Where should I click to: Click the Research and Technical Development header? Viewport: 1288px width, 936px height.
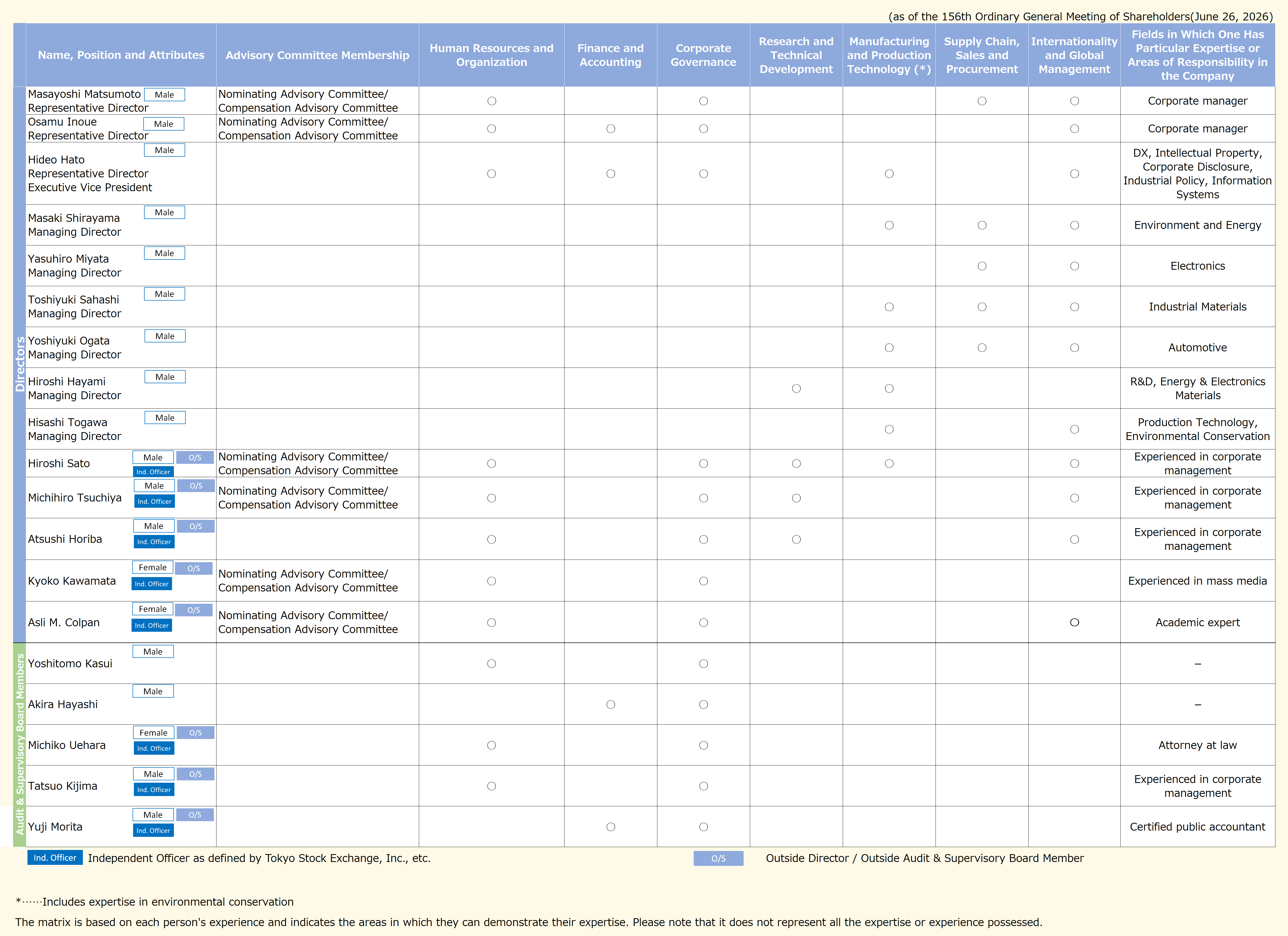pyautogui.click(x=796, y=55)
